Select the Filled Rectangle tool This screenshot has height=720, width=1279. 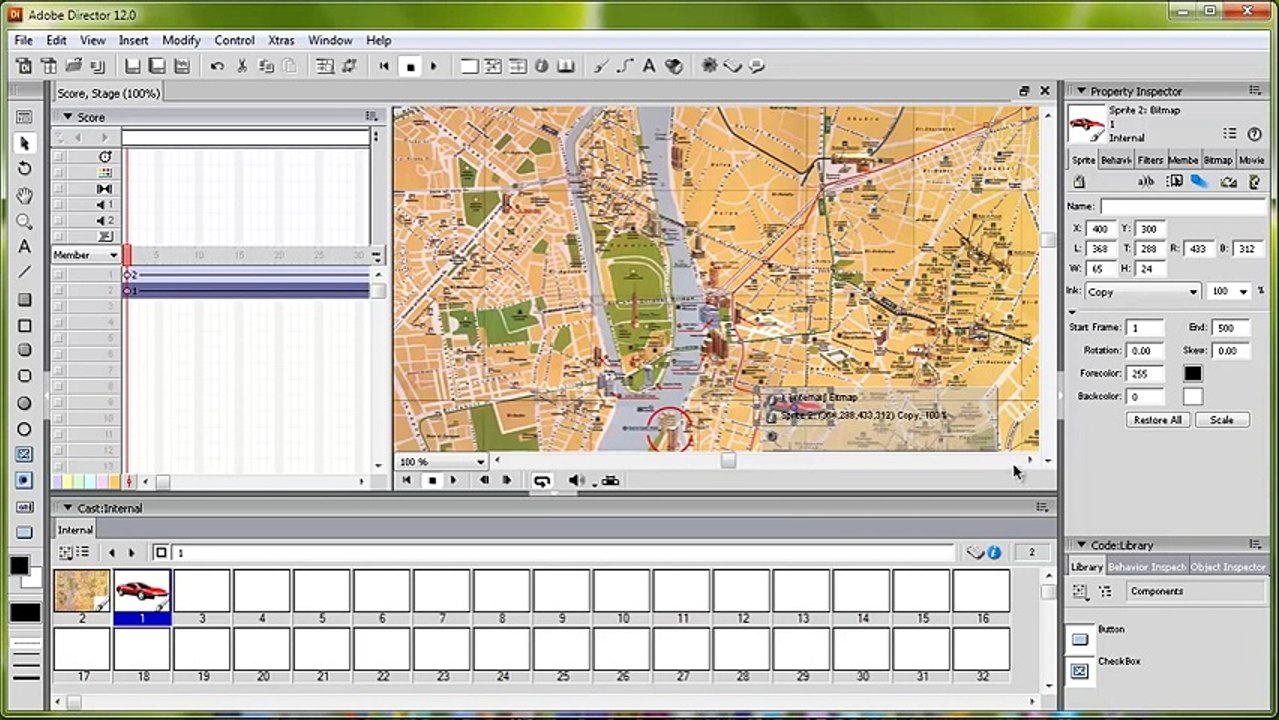[x=25, y=300]
